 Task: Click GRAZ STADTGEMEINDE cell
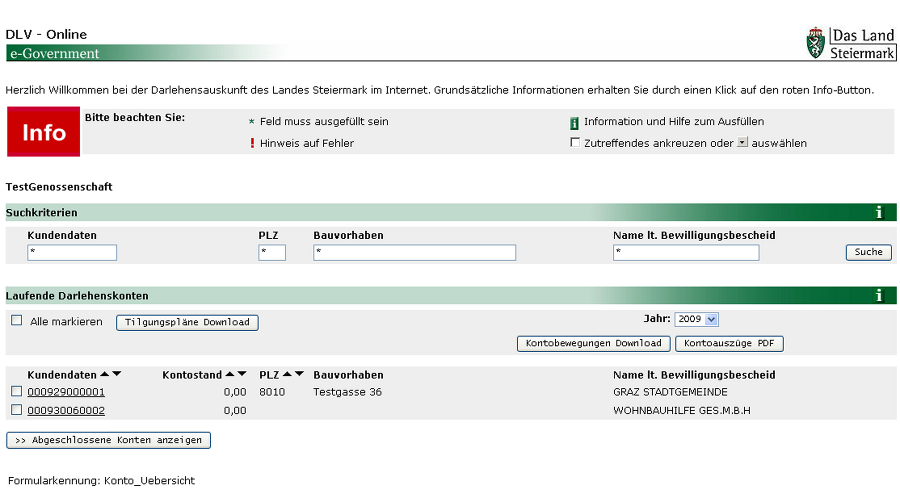click(x=670, y=392)
